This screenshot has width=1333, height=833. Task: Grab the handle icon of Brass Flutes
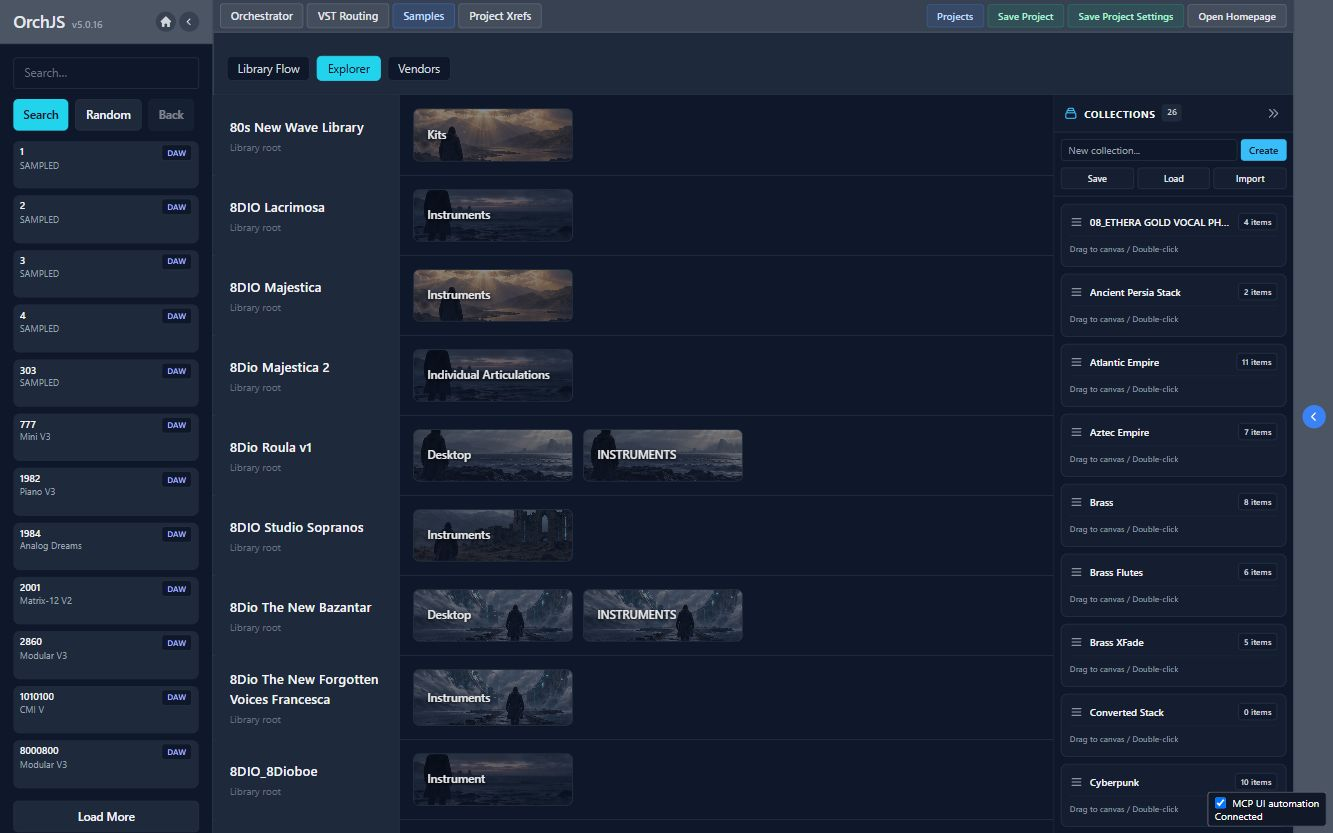pyautogui.click(x=1076, y=572)
